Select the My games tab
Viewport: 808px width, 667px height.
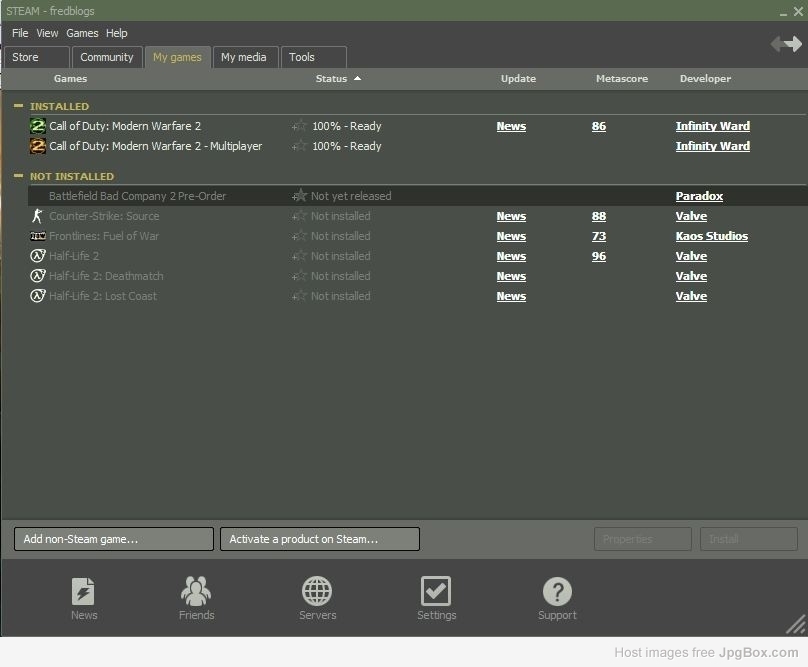click(x=177, y=57)
